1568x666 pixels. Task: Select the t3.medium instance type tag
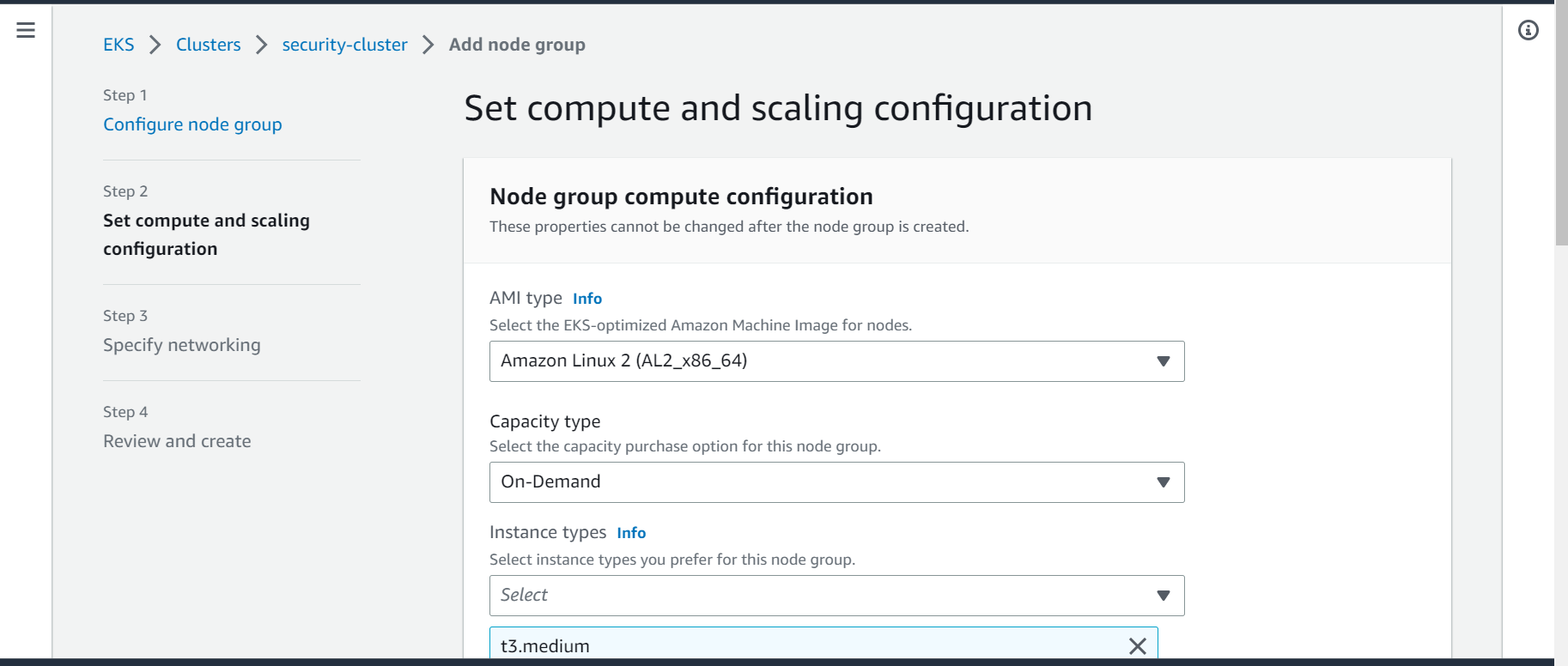(824, 645)
